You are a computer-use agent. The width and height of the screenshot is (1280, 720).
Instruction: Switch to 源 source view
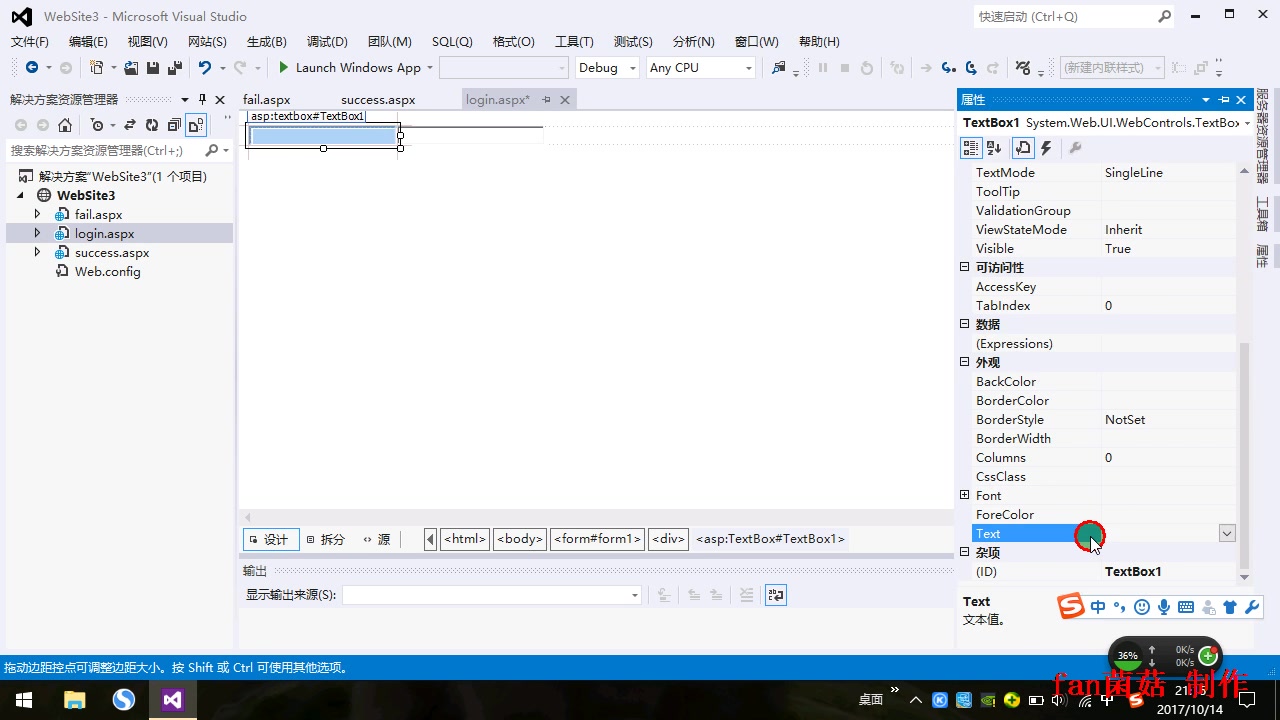(378, 539)
